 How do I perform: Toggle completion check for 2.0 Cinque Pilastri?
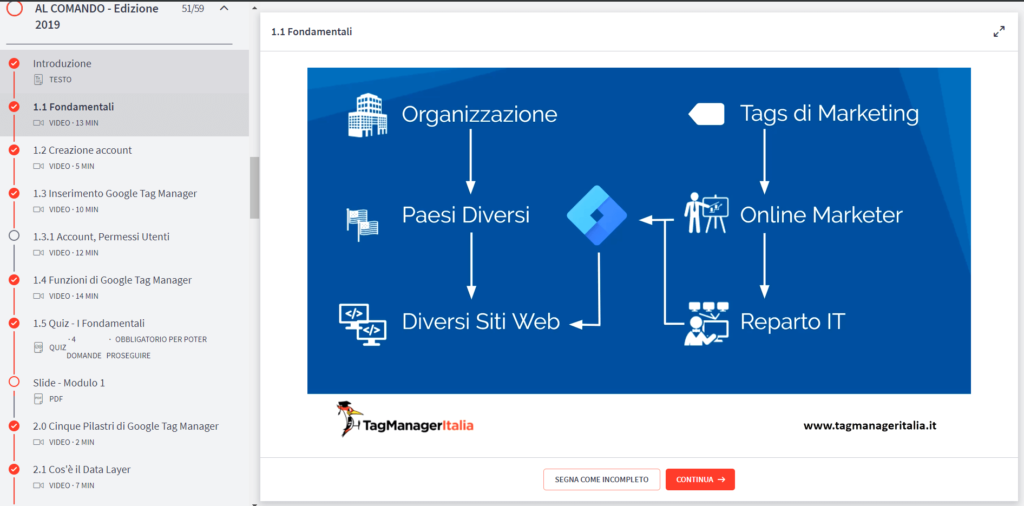click(x=14, y=426)
